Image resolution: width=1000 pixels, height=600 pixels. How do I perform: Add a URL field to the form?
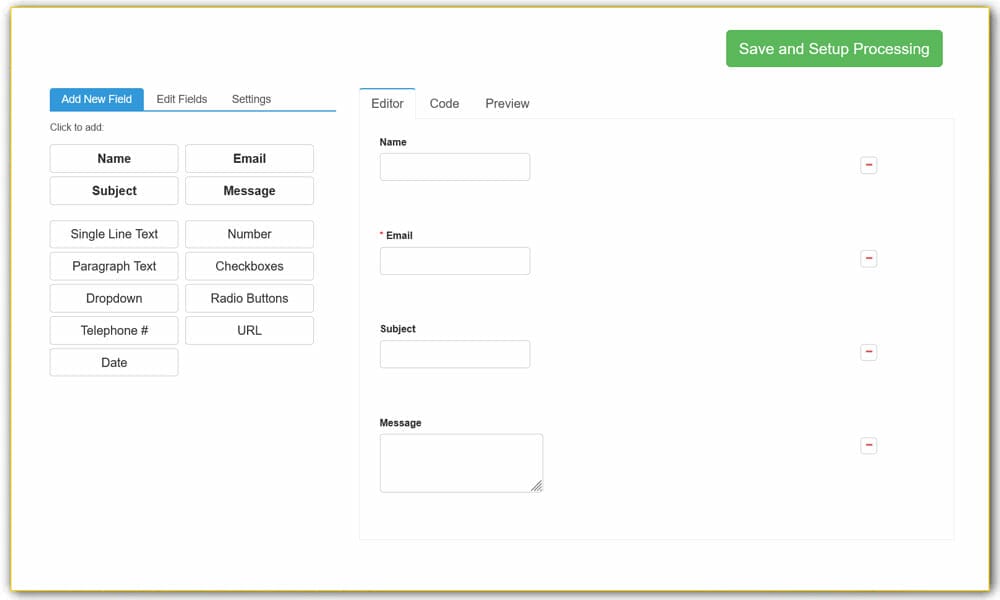click(x=249, y=330)
